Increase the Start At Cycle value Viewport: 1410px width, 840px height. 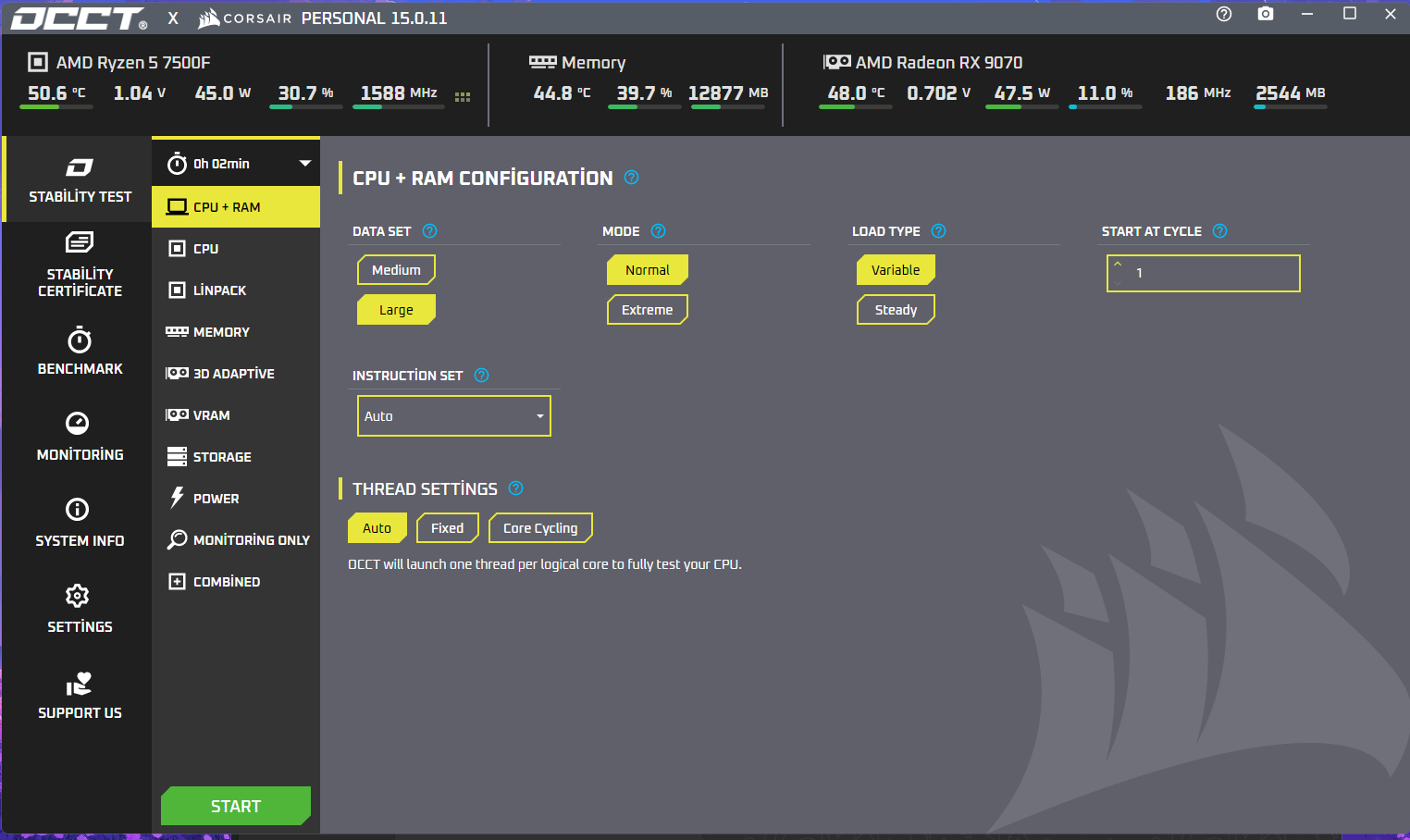(1118, 265)
